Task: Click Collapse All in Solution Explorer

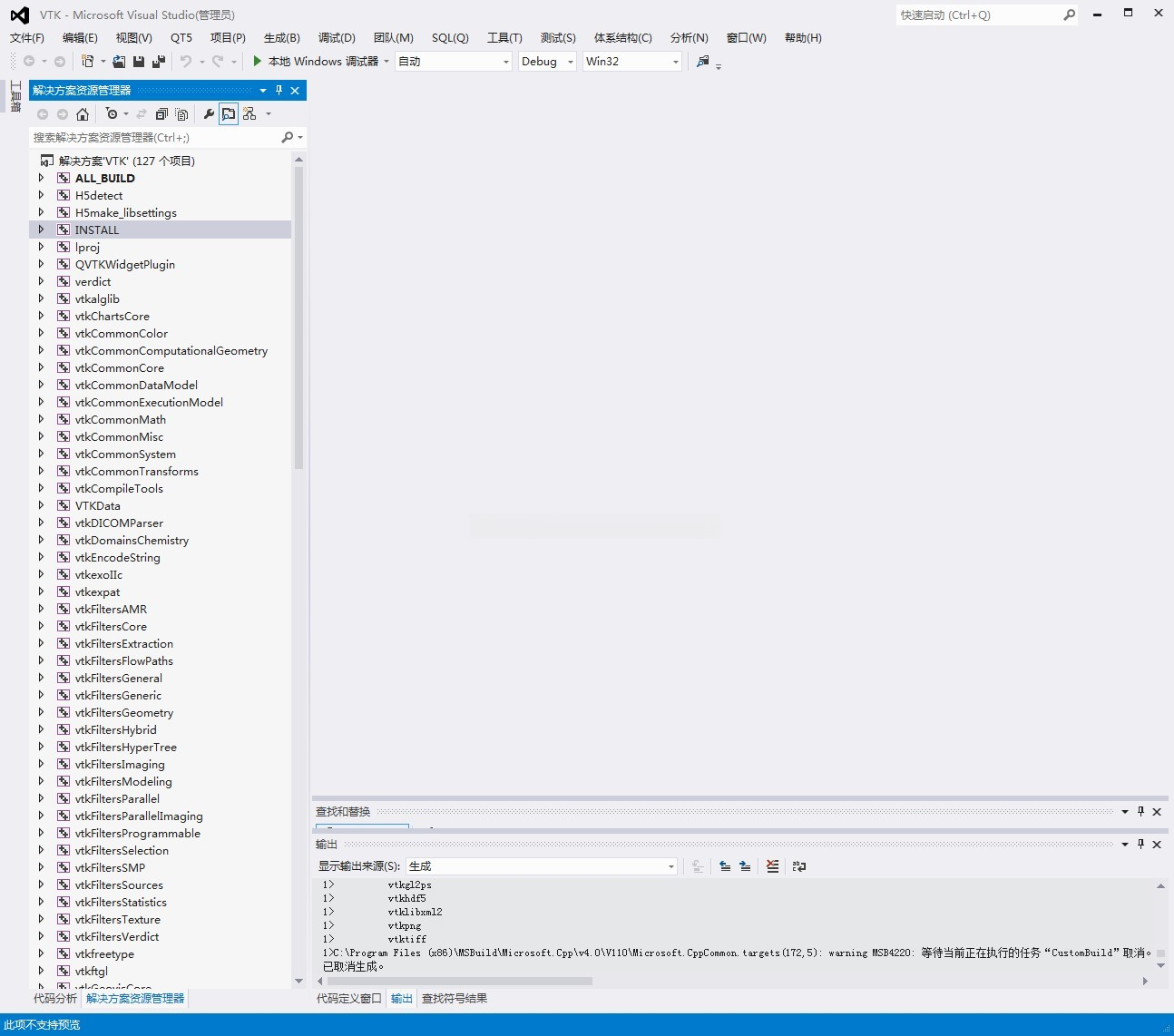Action: [x=161, y=114]
